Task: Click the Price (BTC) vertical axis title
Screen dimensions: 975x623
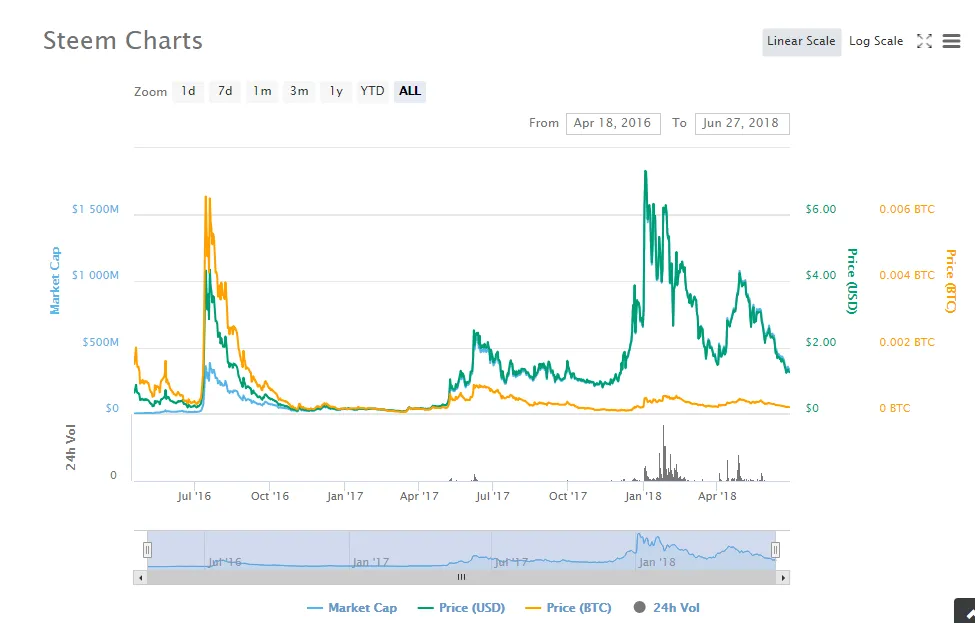Action: coord(951,281)
